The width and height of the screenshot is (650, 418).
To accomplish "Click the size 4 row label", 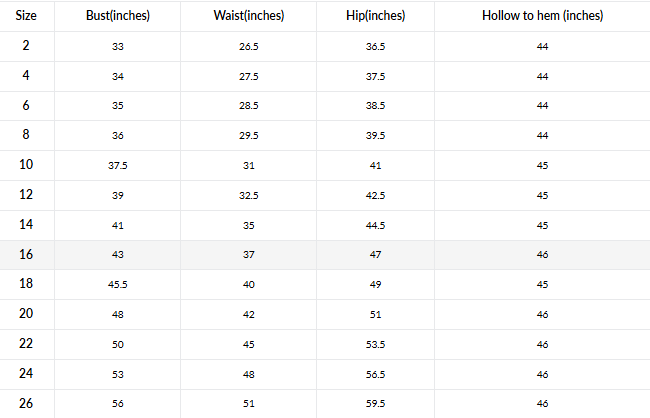I will point(26,76).
